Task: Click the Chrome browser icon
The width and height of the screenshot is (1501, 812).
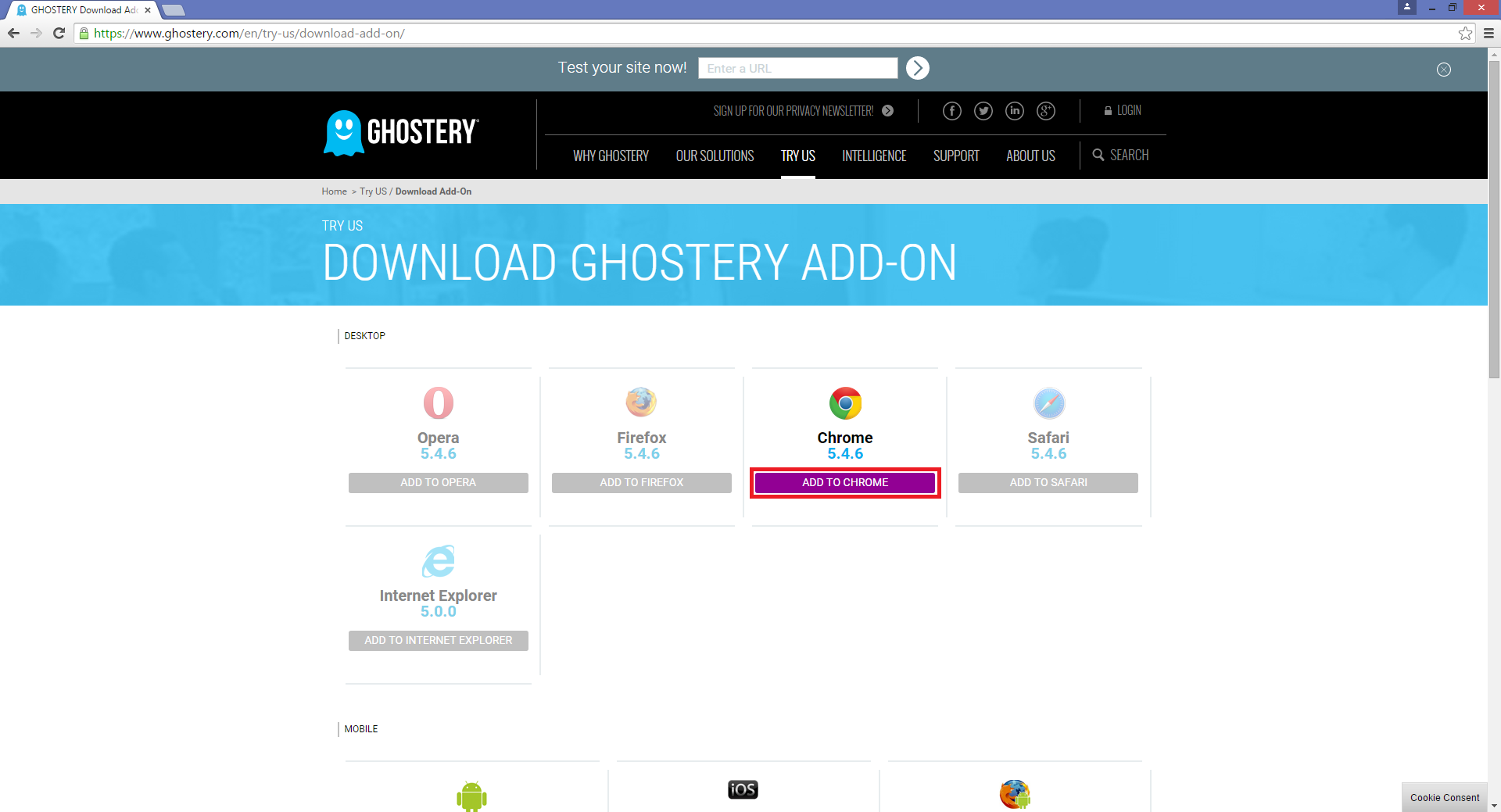Action: (845, 403)
